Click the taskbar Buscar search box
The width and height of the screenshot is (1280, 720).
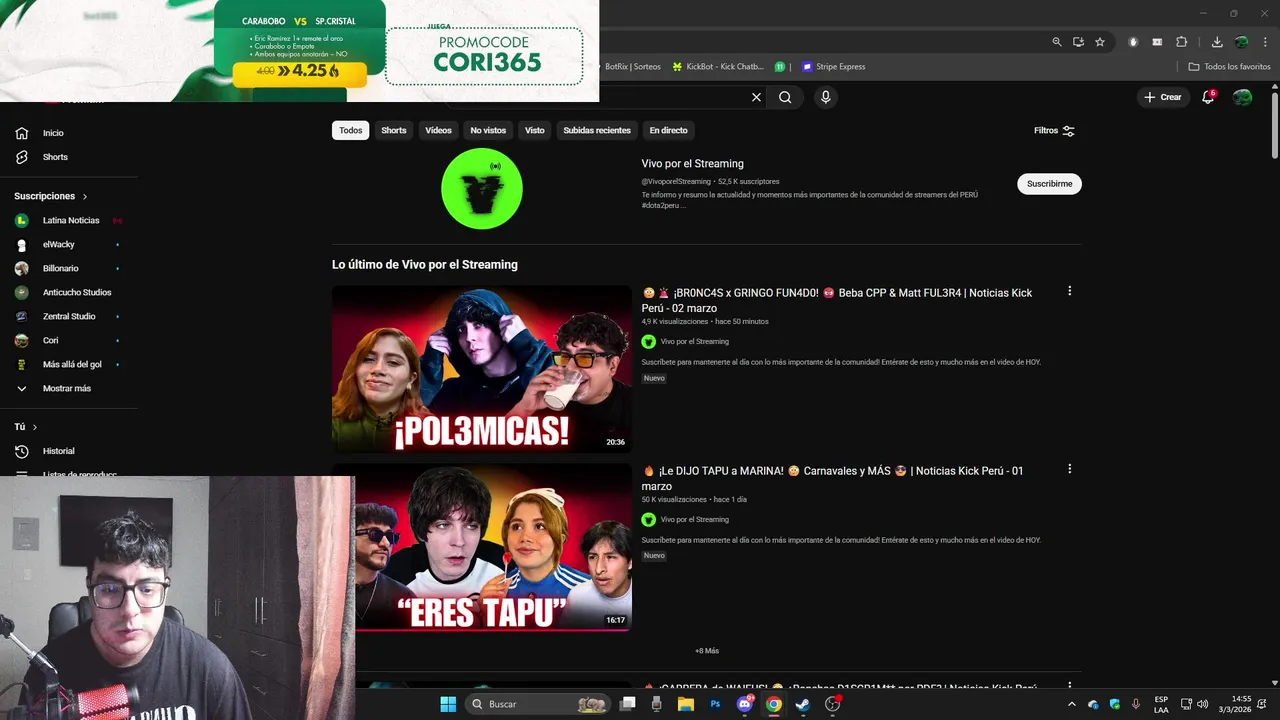(537, 704)
